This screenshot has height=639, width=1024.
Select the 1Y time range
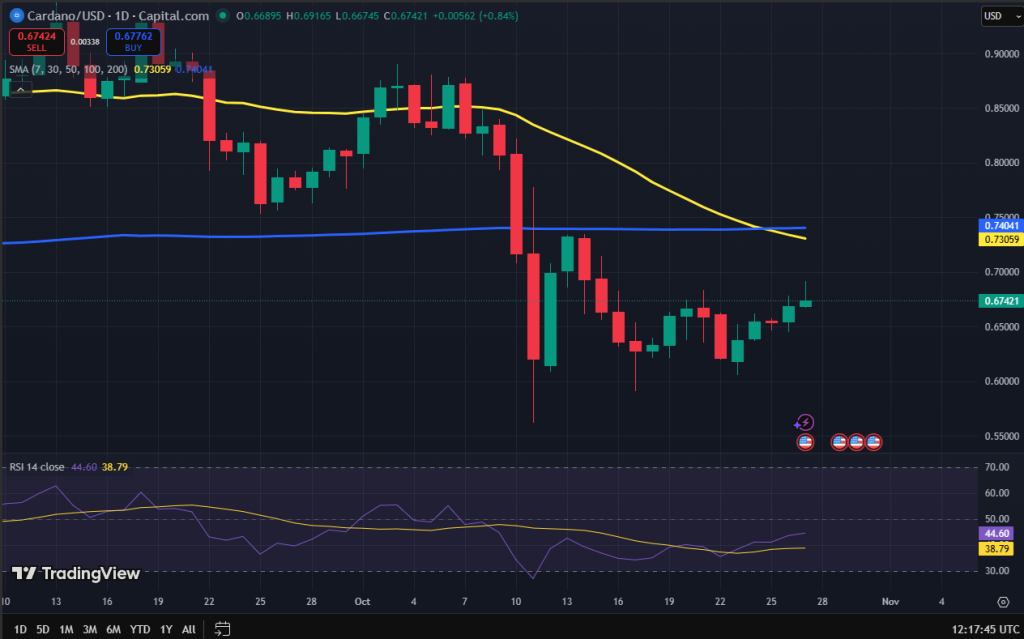coord(166,629)
